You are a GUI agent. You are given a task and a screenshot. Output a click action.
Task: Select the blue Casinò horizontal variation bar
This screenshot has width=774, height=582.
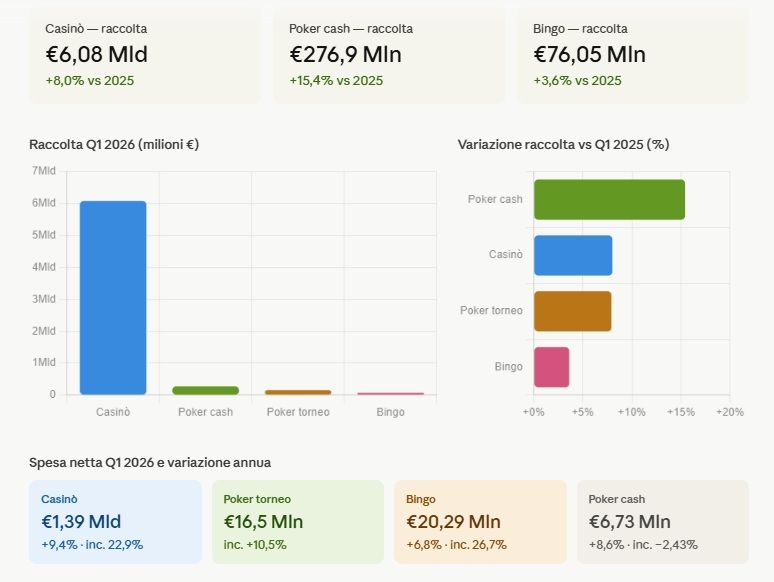[x=572, y=255]
